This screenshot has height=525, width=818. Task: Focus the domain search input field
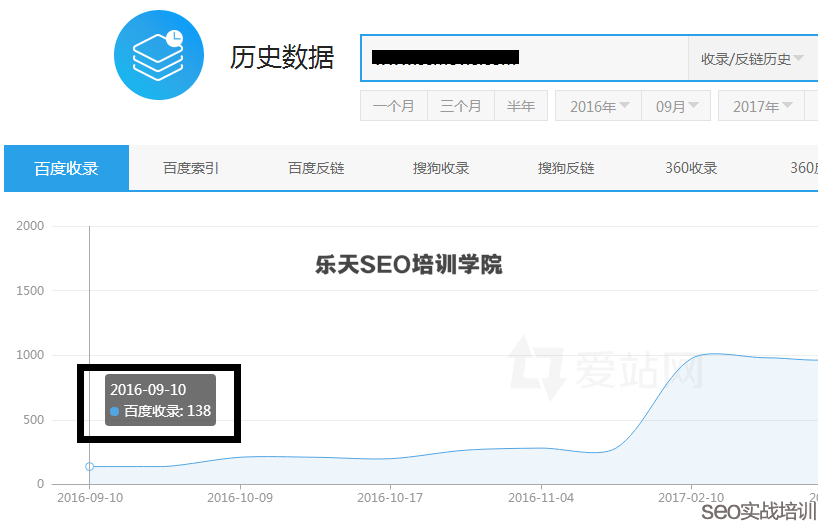click(524, 58)
